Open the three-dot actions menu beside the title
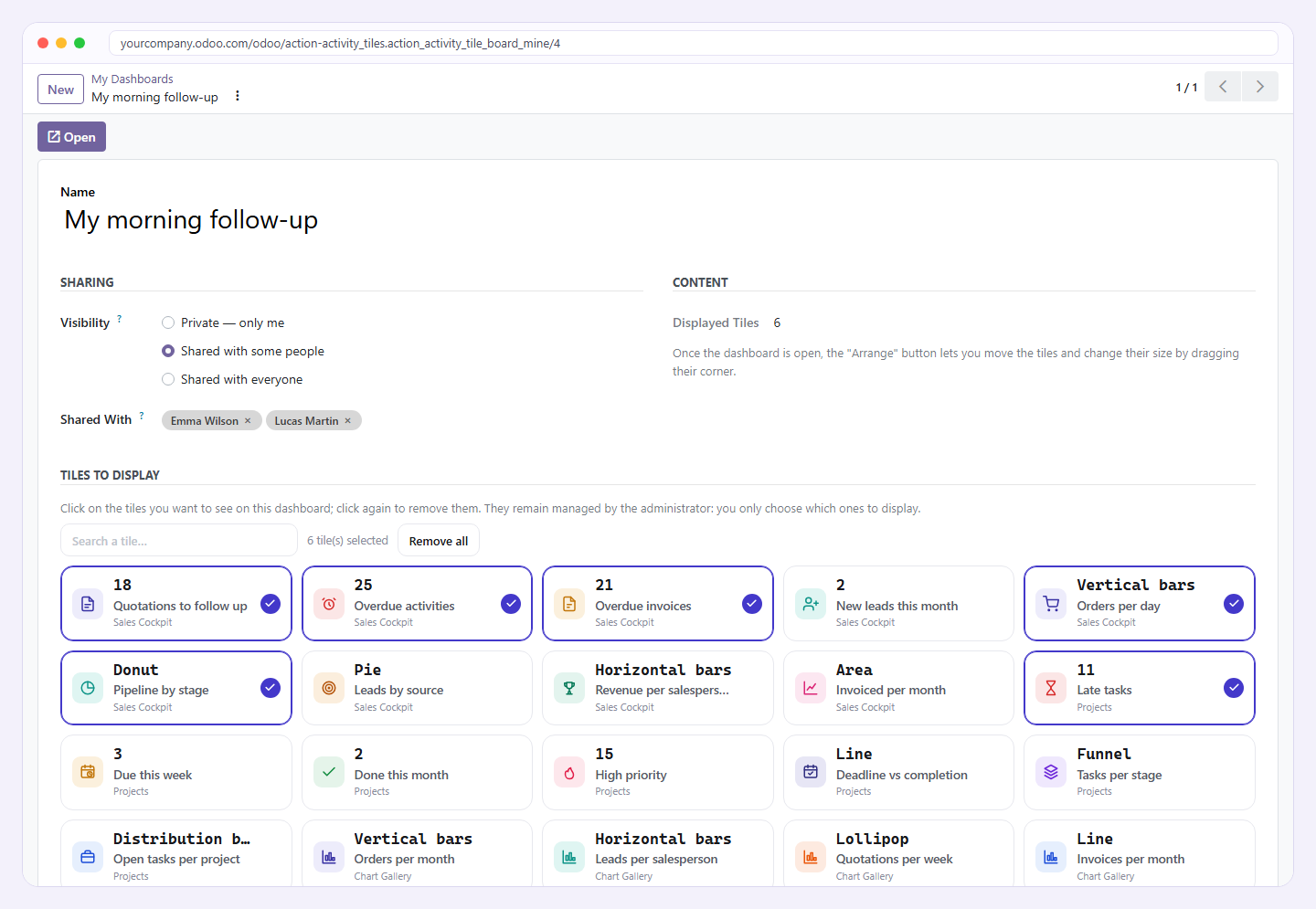 238,96
